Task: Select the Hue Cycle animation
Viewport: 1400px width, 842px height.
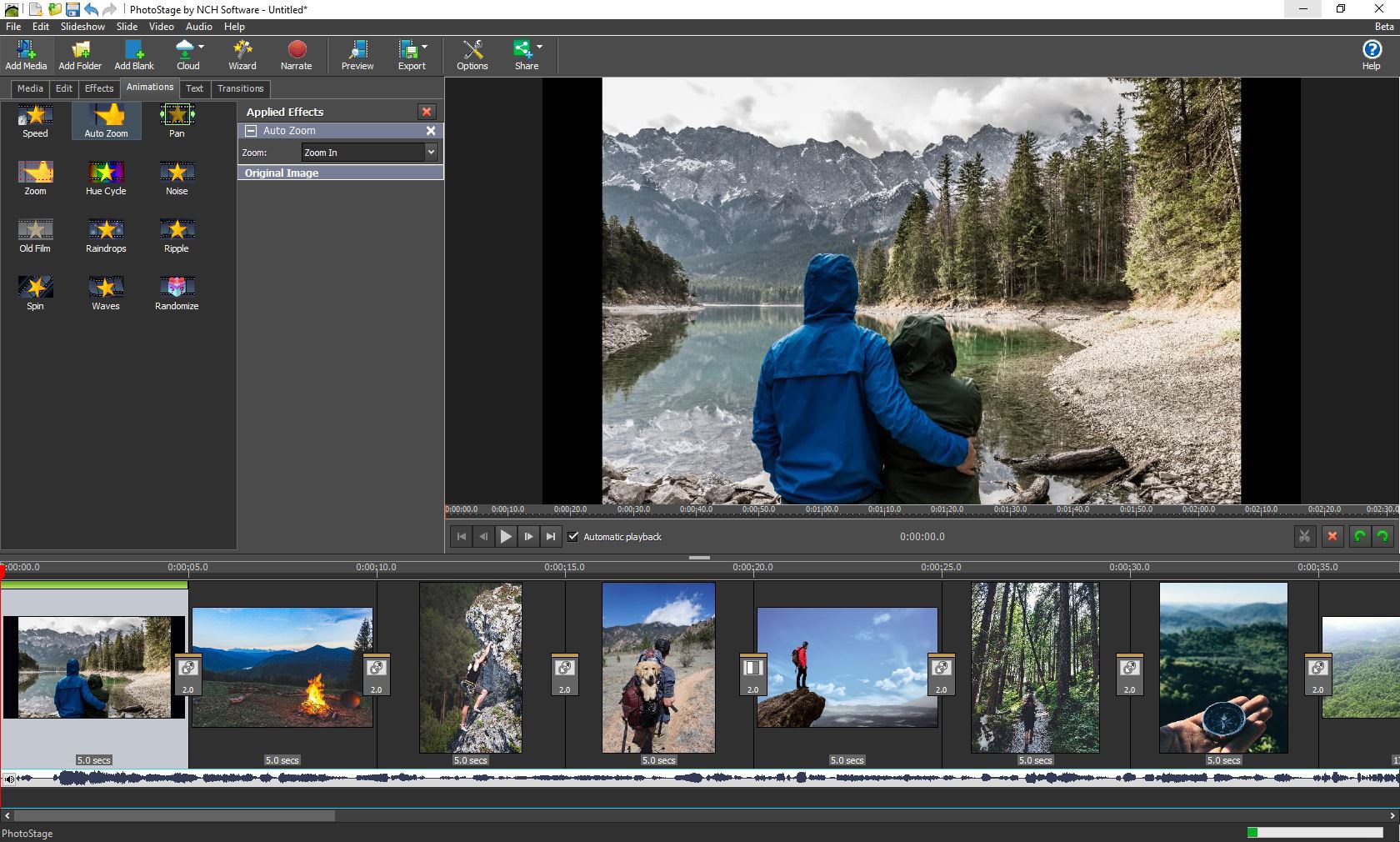Action: pos(105,178)
